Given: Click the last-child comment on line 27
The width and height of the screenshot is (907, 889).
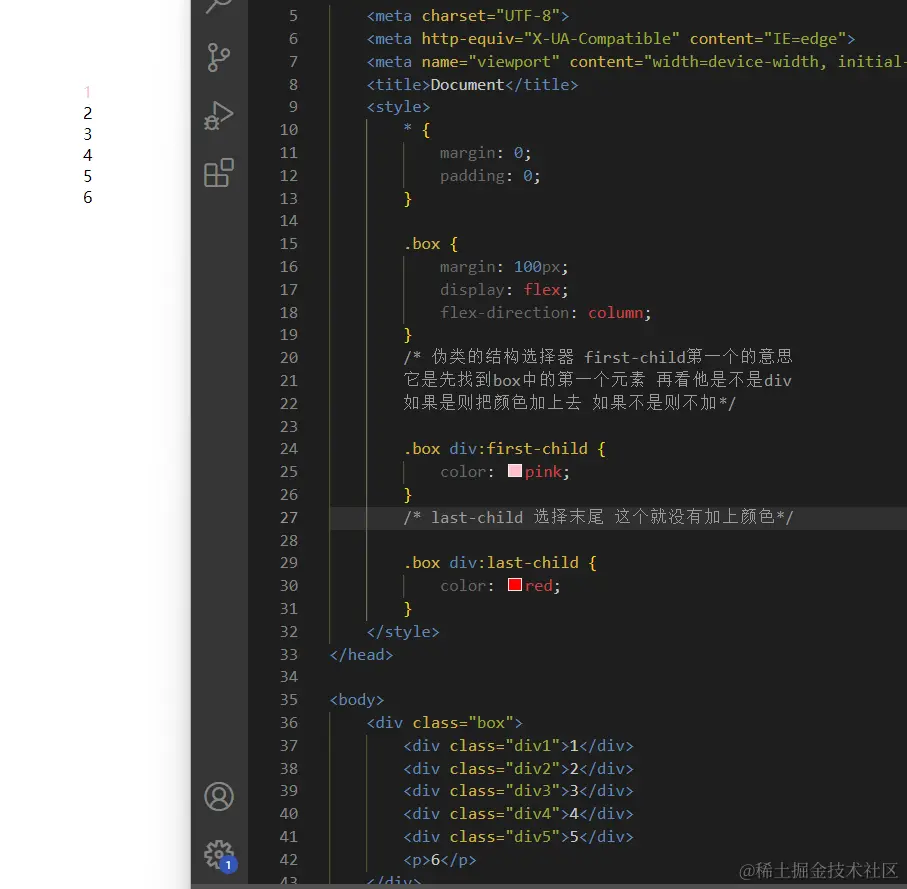Looking at the screenshot, I should pos(598,517).
